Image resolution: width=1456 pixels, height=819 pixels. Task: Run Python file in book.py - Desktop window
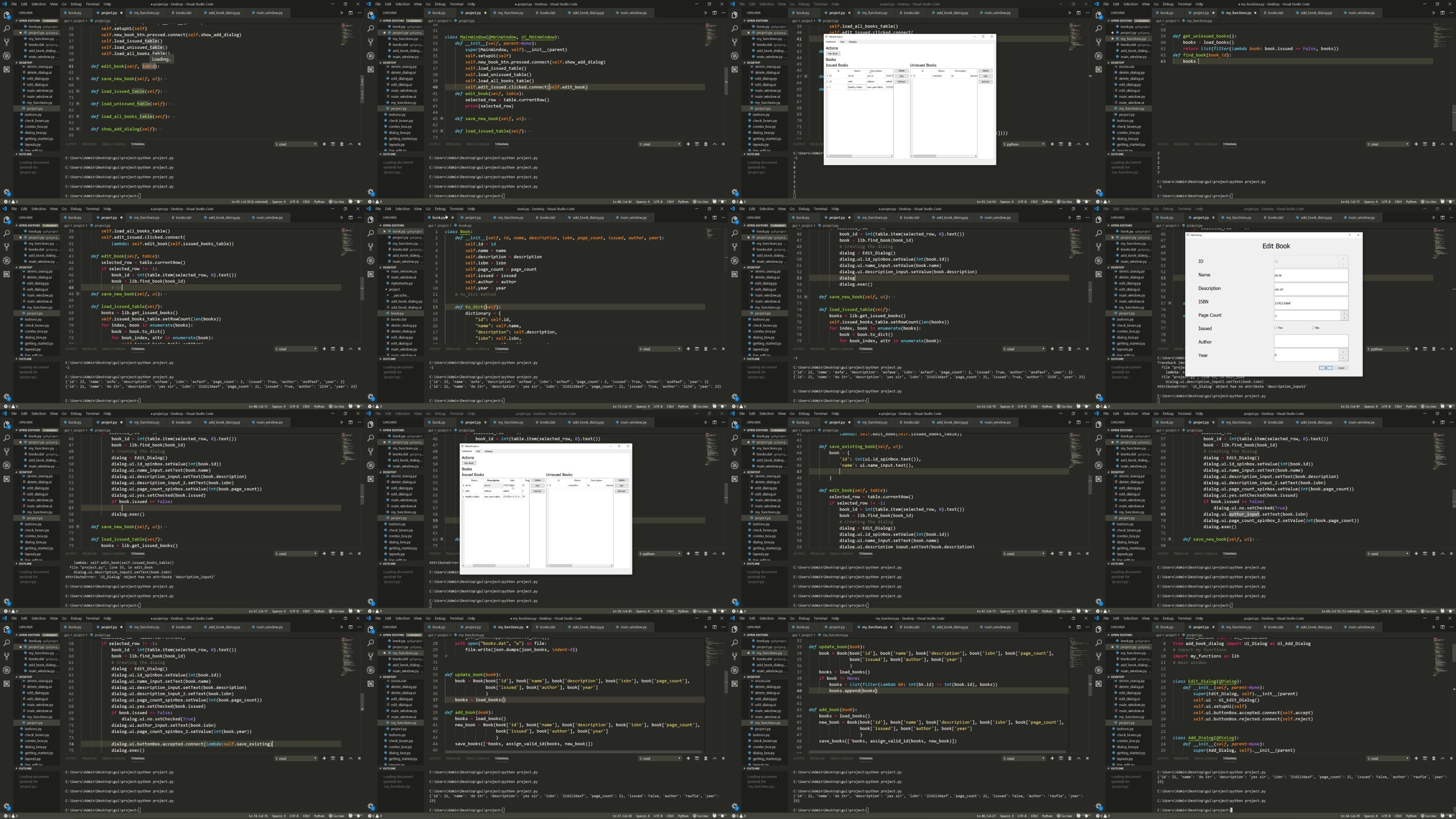(705, 217)
